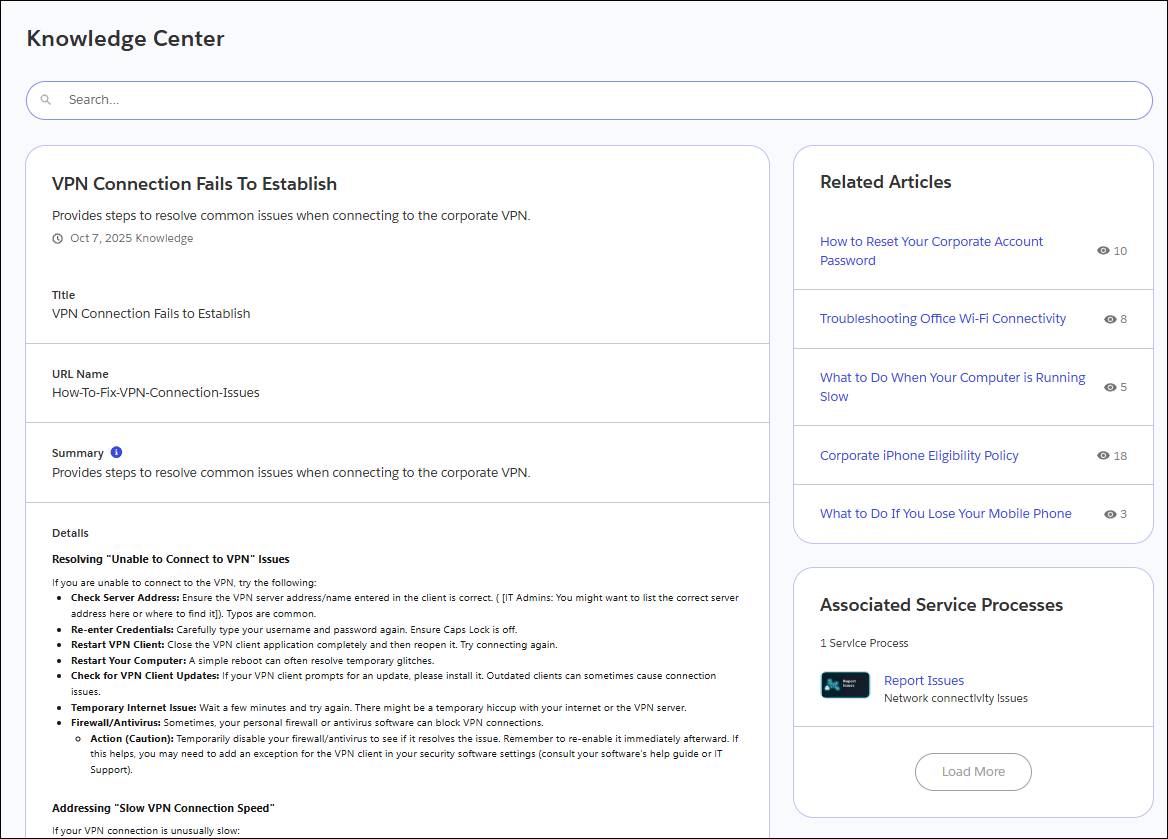This screenshot has width=1168, height=839.
Task: Click the Title value VPN Connection Fails to Establish
Action: [151, 314]
